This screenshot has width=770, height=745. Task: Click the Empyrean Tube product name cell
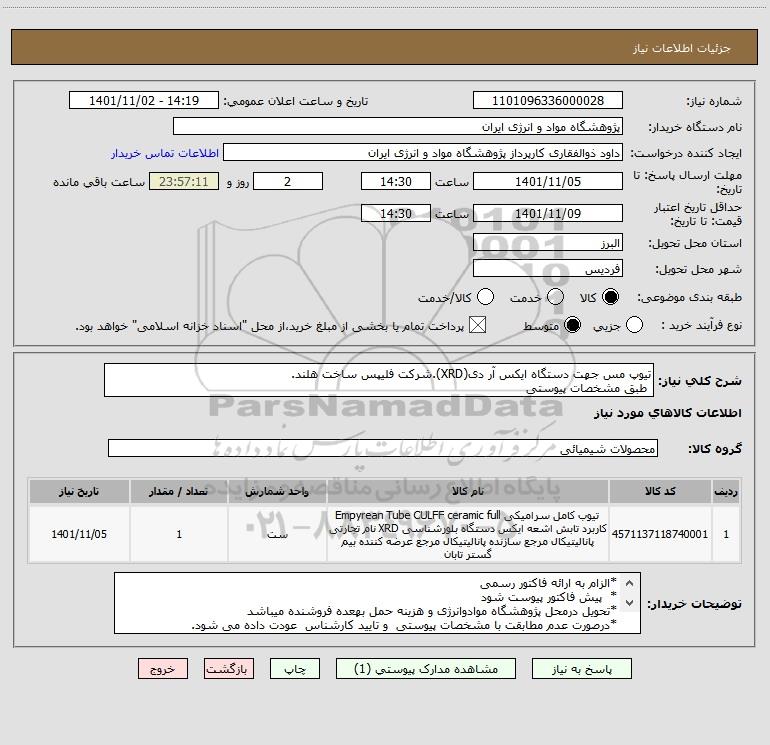tap(468, 534)
